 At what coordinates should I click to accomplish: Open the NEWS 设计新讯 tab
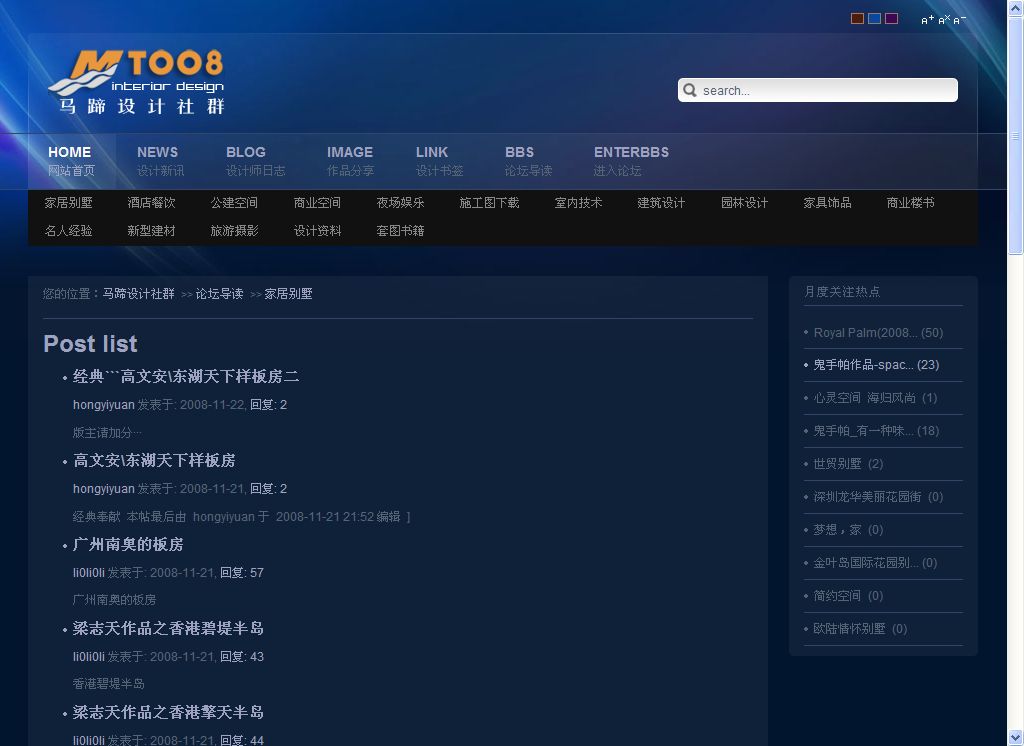(161, 161)
